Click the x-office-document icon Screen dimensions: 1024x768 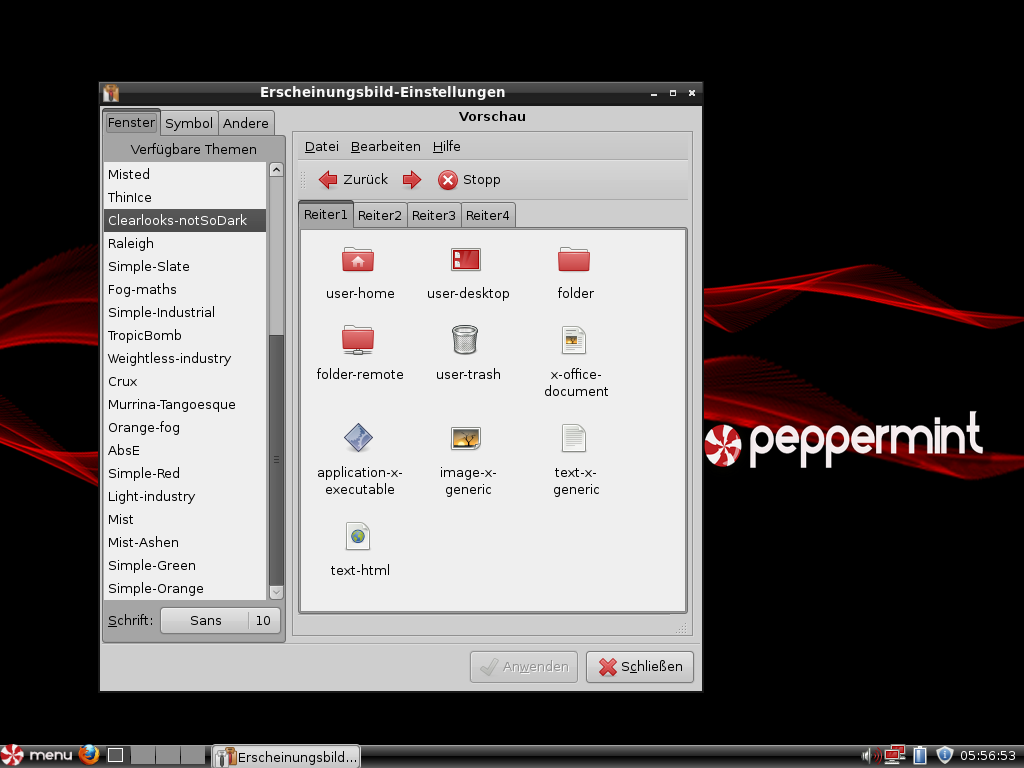click(x=575, y=340)
